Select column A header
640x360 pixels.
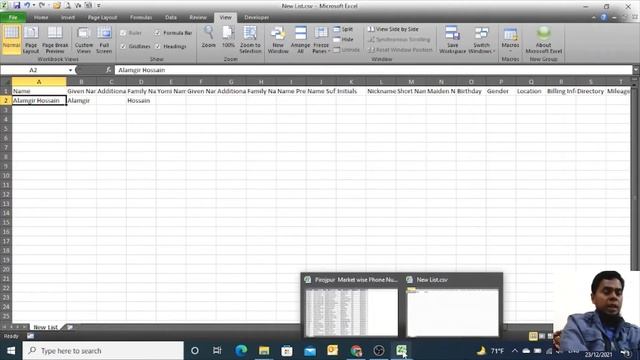pyautogui.click(x=39, y=82)
